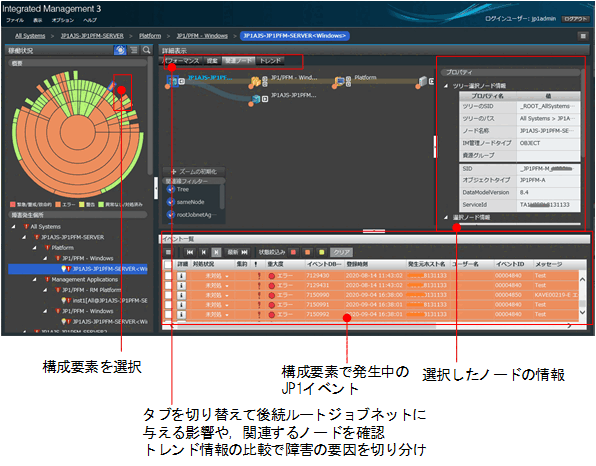
Task: Click the red error severity icon of event 7150990
Action: pos(271,295)
